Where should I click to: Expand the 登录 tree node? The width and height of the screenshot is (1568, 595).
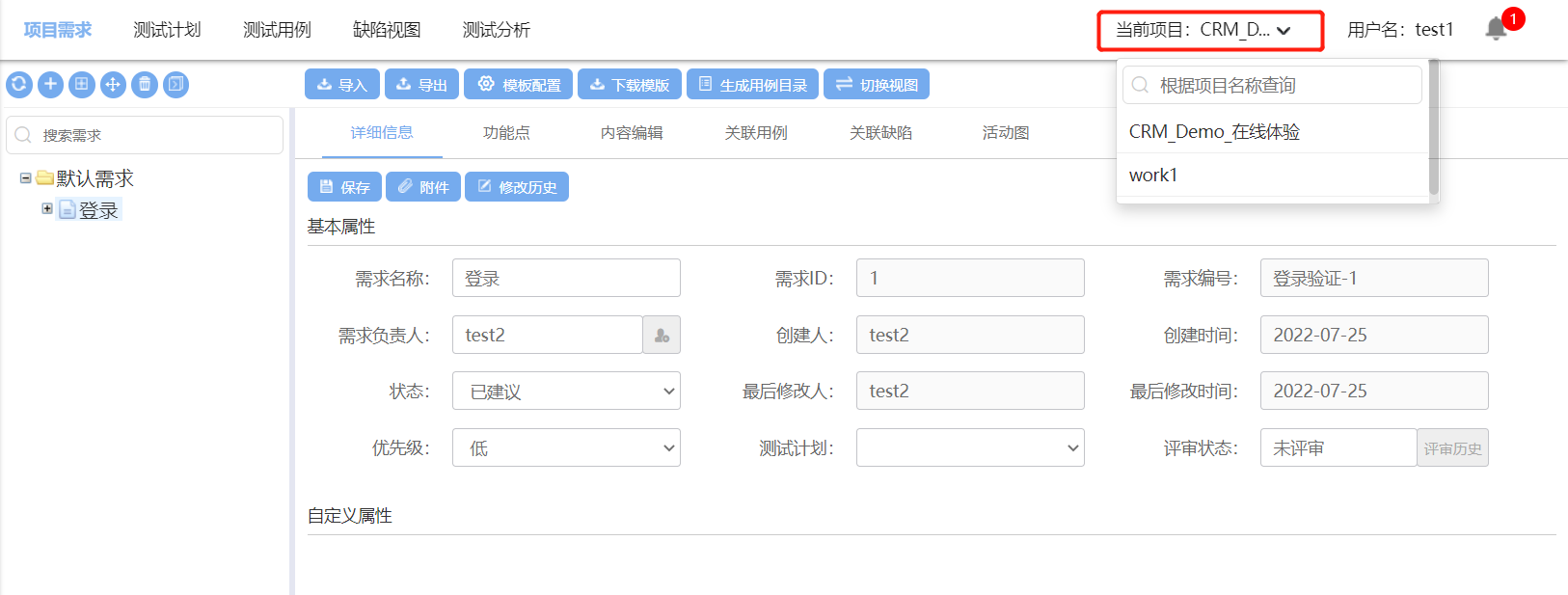click(47, 209)
